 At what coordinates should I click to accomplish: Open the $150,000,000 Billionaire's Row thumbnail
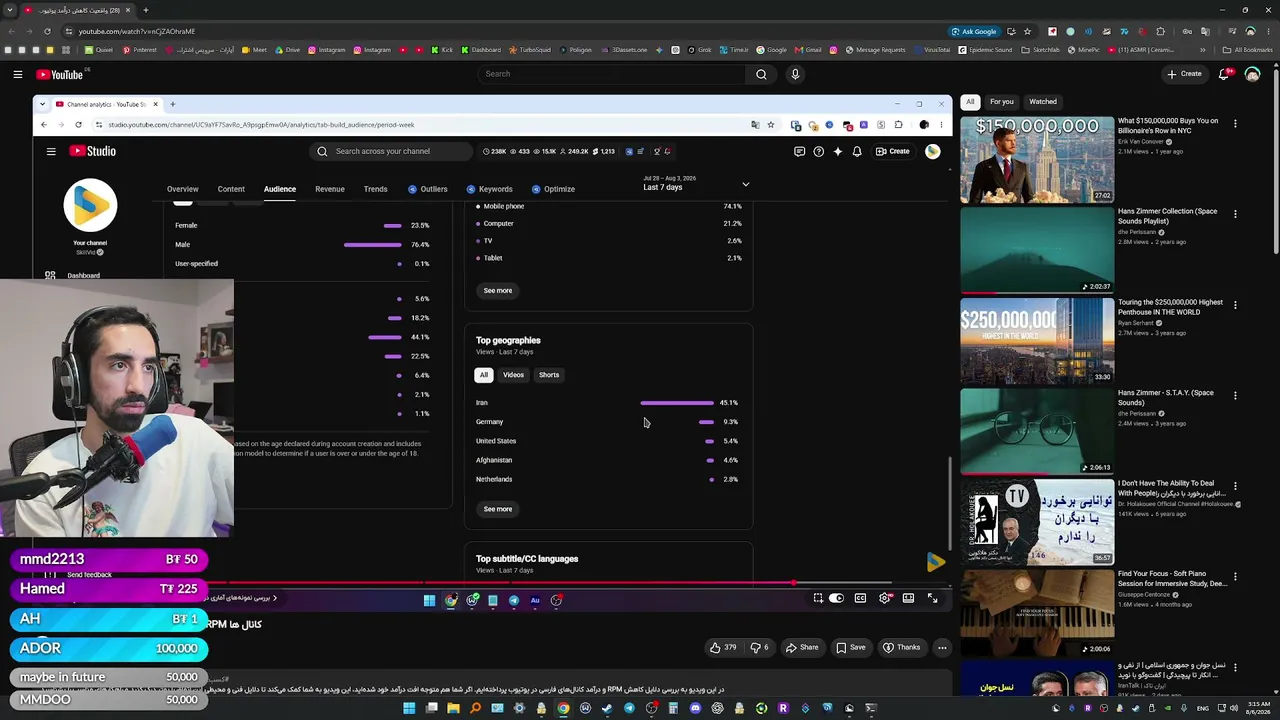[1037, 160]
